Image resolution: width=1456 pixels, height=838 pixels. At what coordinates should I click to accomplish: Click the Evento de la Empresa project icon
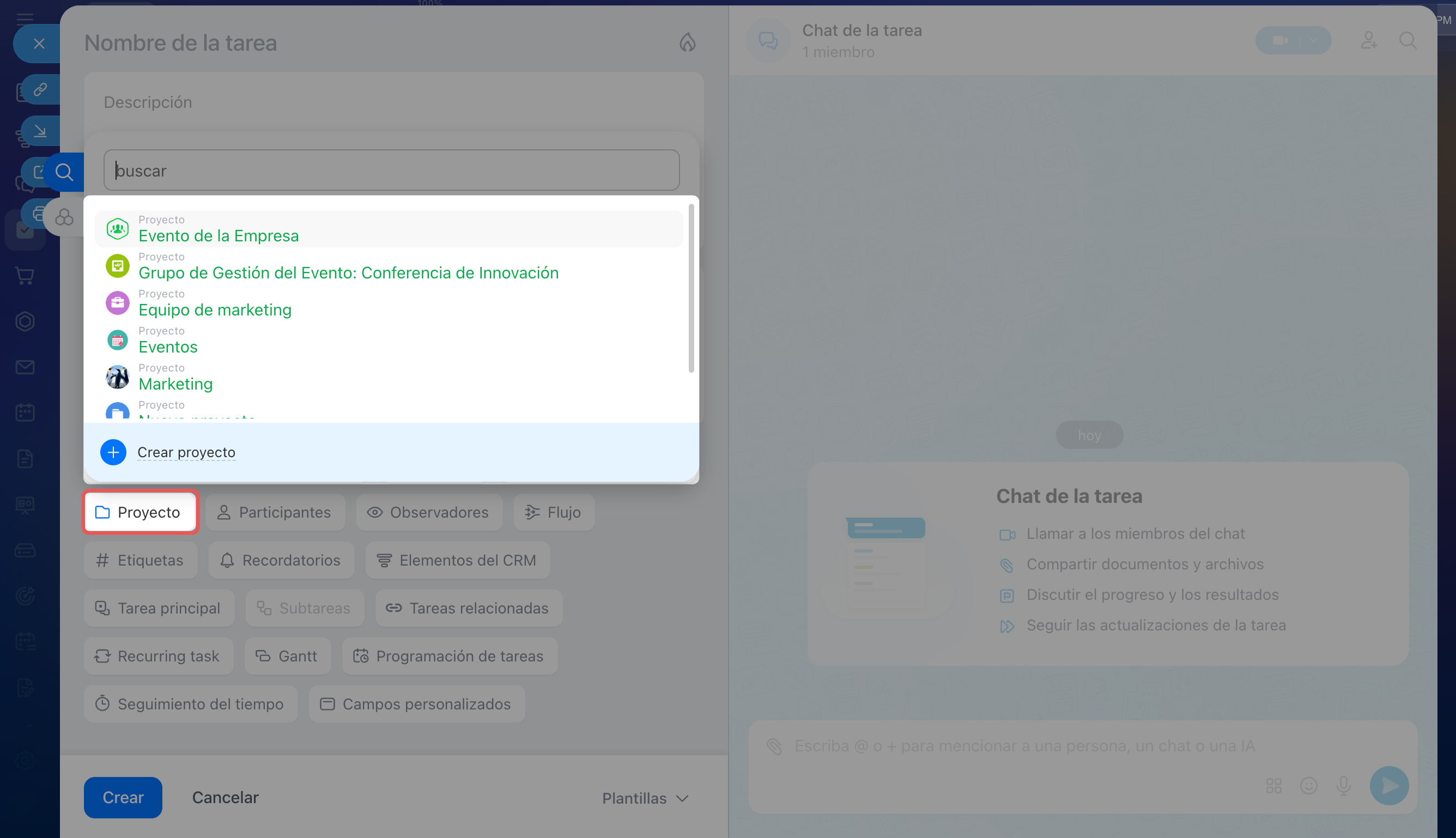[x=117, y=229]
